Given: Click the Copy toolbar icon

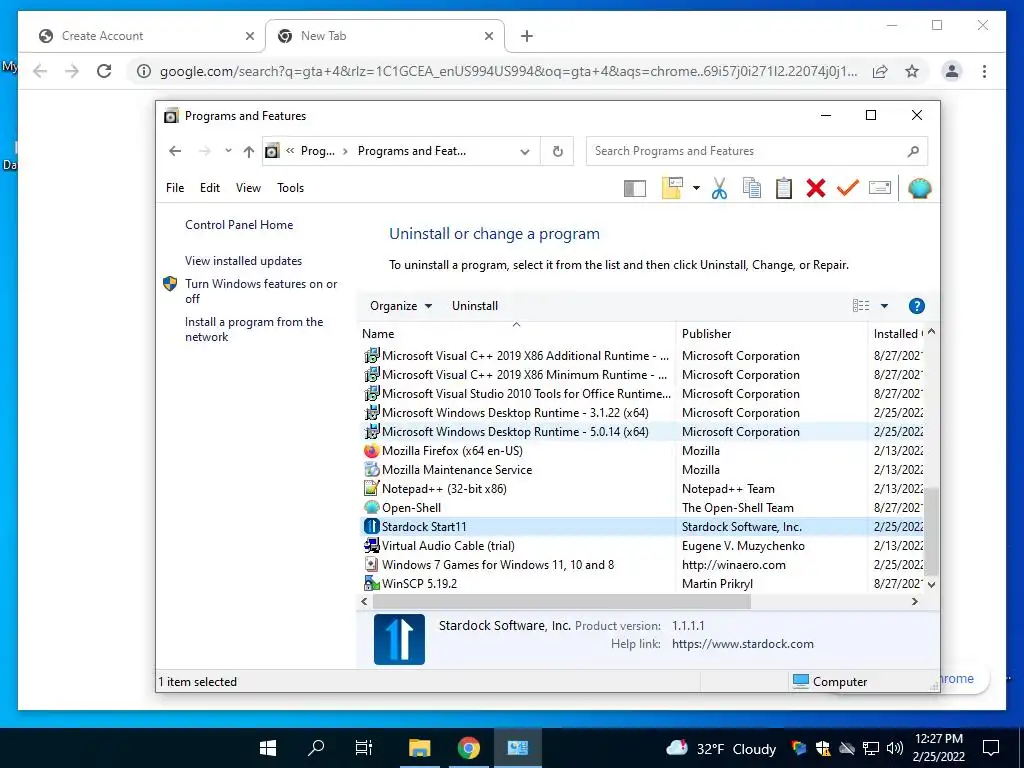Looking at the screenshot, I should (x=752, y=188).
